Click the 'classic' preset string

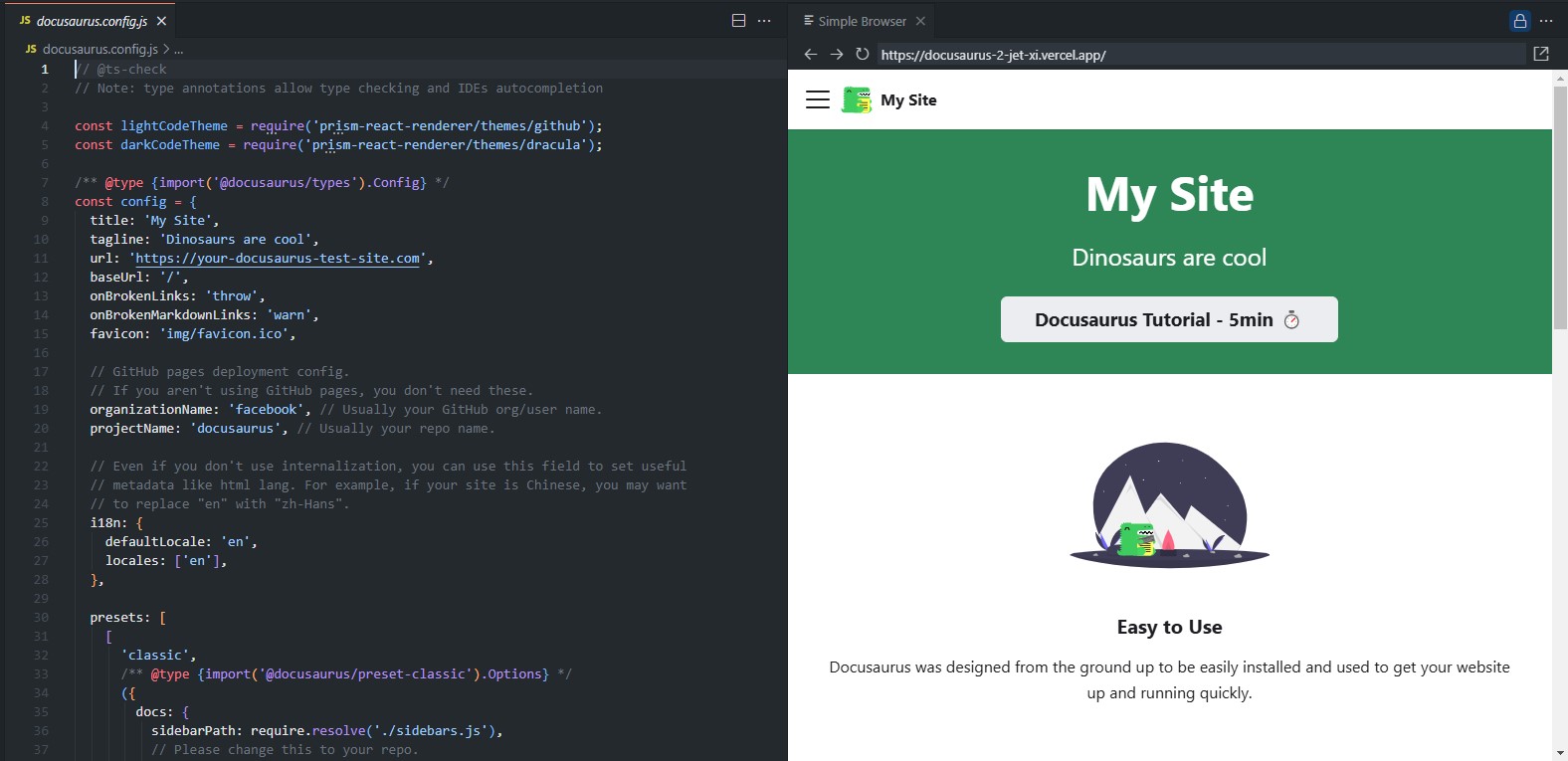tap(155, 655)
